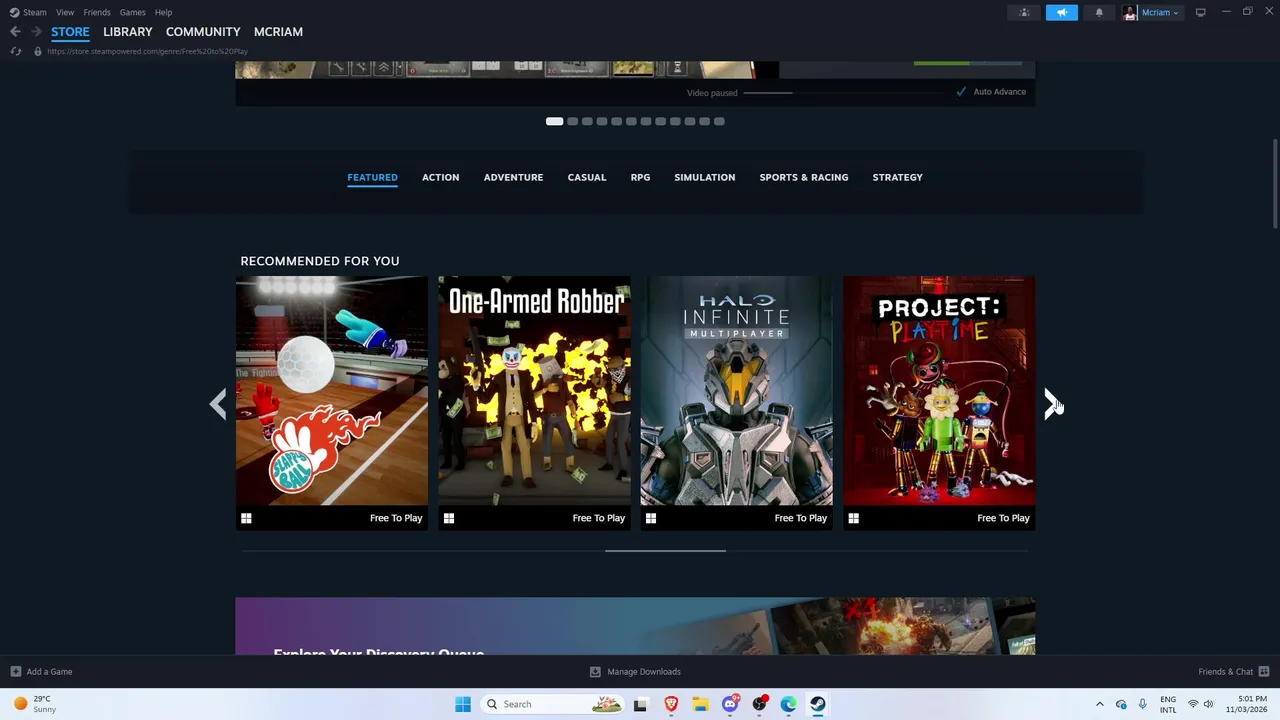This screenshot has width=1280, height=720.
Task: Open the MCRIAM profile section
Action: click(278, 32)
